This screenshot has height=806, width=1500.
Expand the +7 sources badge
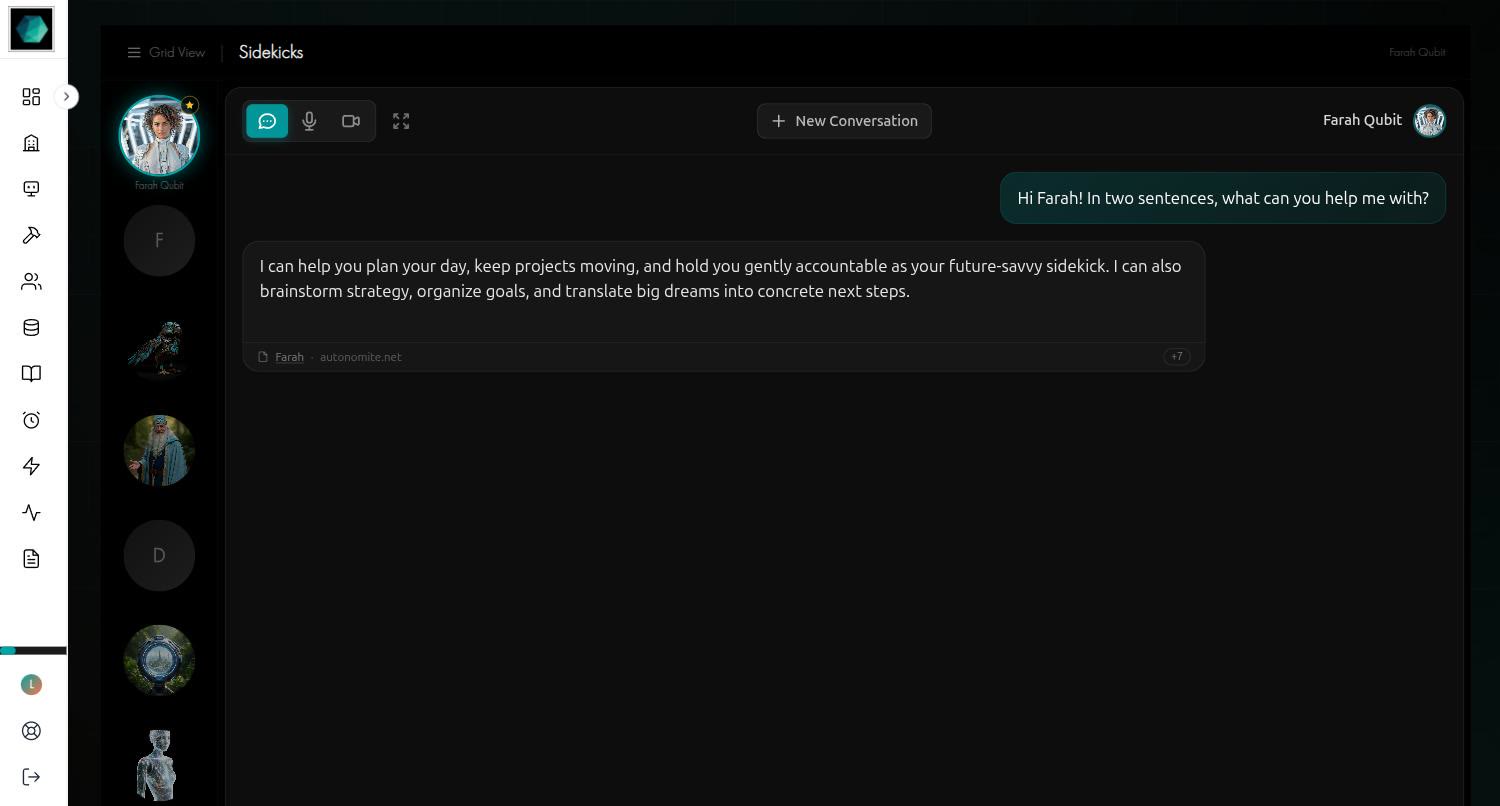pos(1177,357)
